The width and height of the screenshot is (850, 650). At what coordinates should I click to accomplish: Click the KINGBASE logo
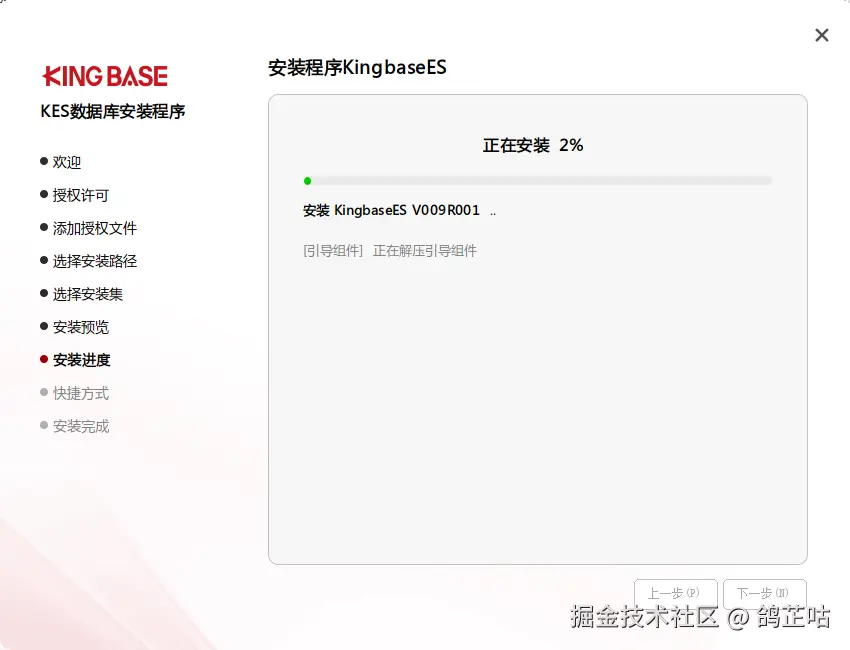[105, 76]
